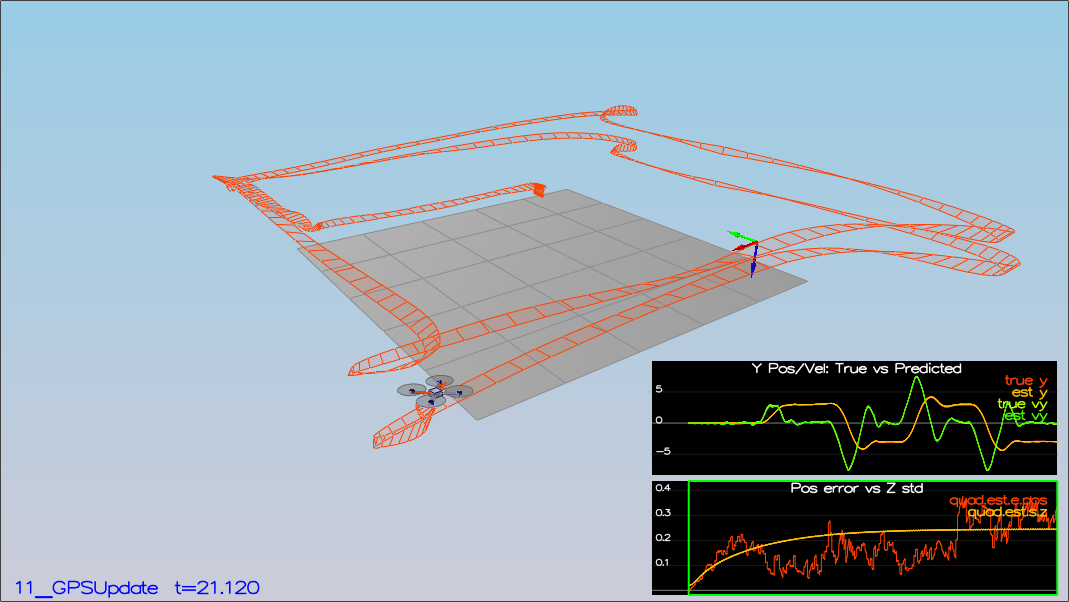1069x602 pixels.
Task: Click the '0.2' axis label on error graph
Action: 663,538
